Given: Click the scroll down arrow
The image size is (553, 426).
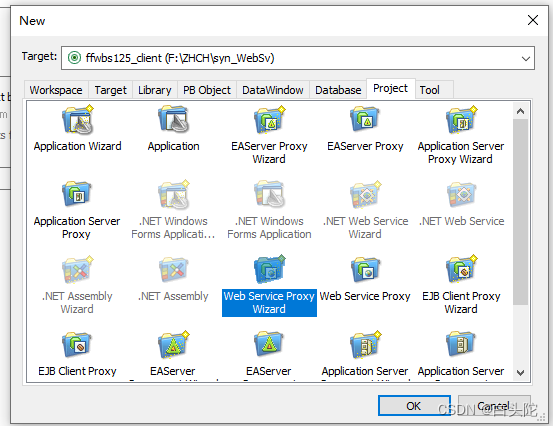Looking at the screenshot, I should tap(520, 372).
